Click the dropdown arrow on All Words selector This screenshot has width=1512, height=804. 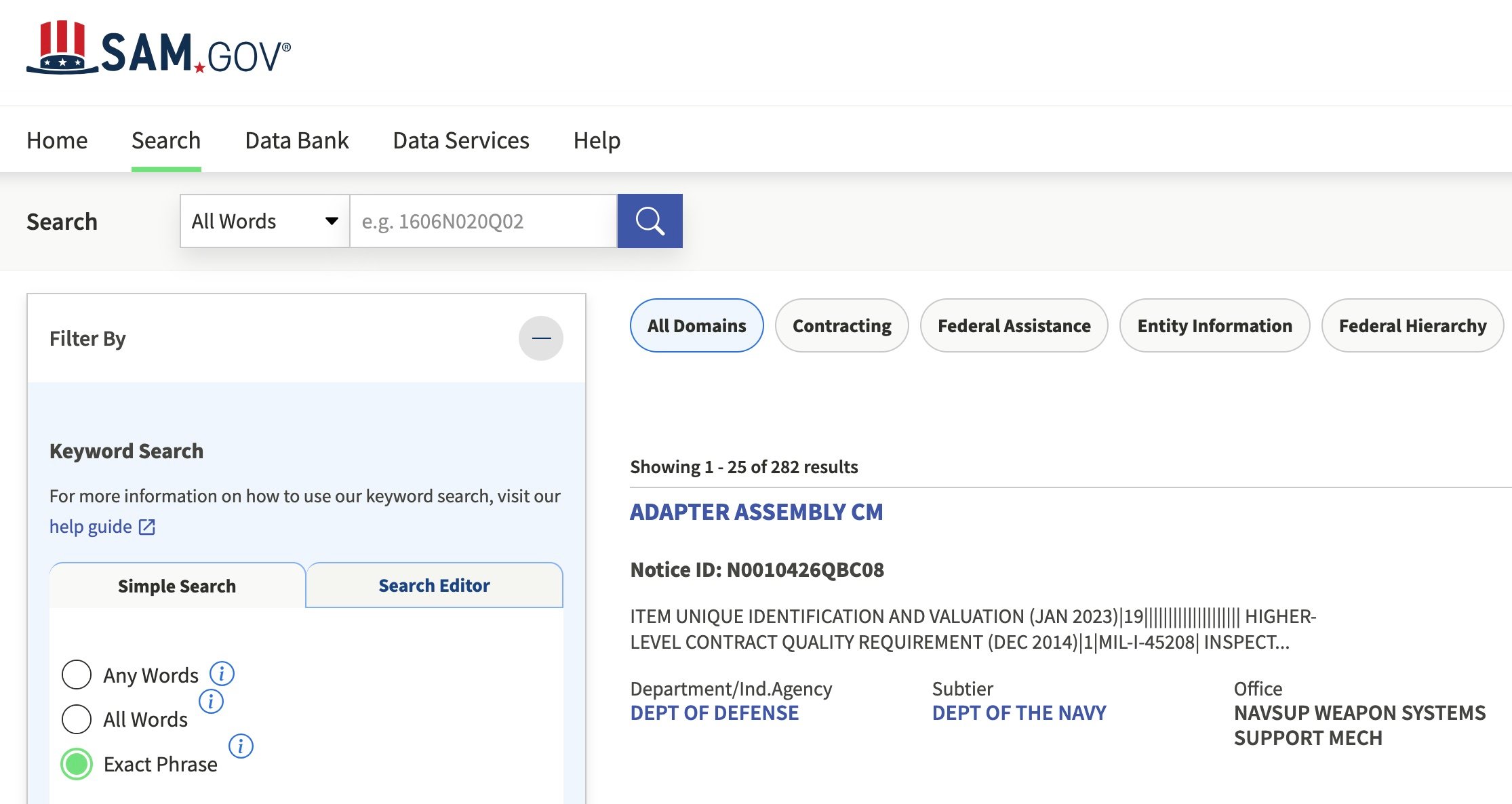[x=330, y=220]
